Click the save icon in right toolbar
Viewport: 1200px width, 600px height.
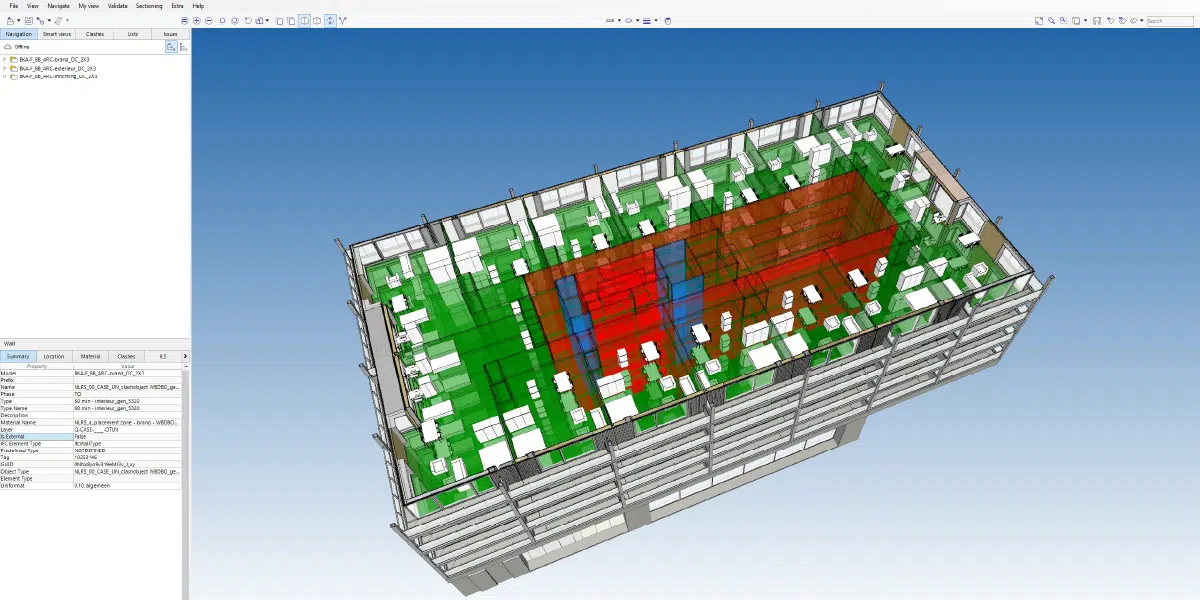click(x=1097, y=20)
